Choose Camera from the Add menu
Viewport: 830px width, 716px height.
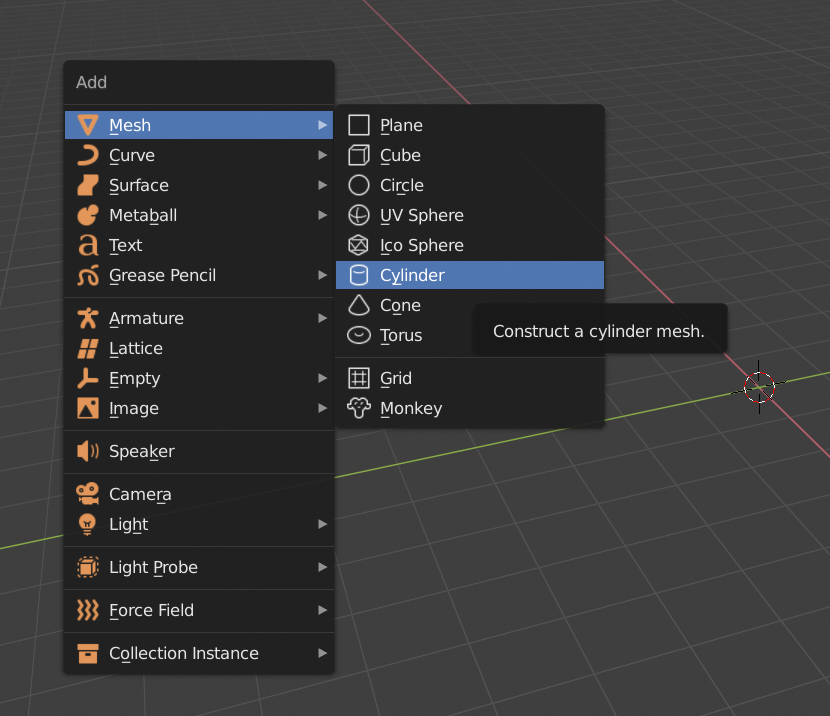click(199, 494)
